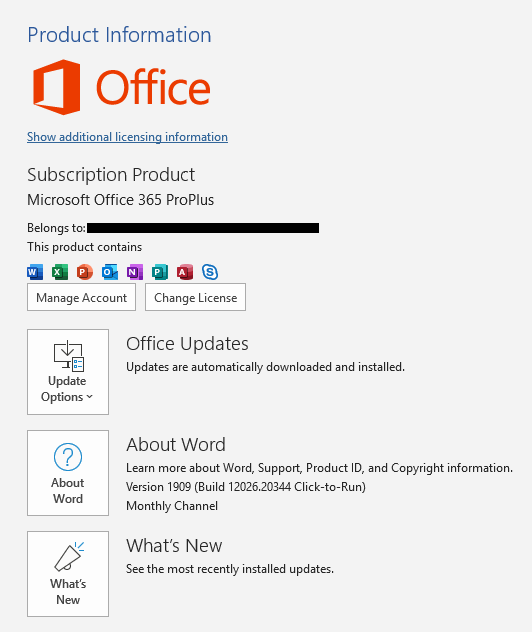
Task: Open Show additional licensing information link
Action: pos(127,137)
